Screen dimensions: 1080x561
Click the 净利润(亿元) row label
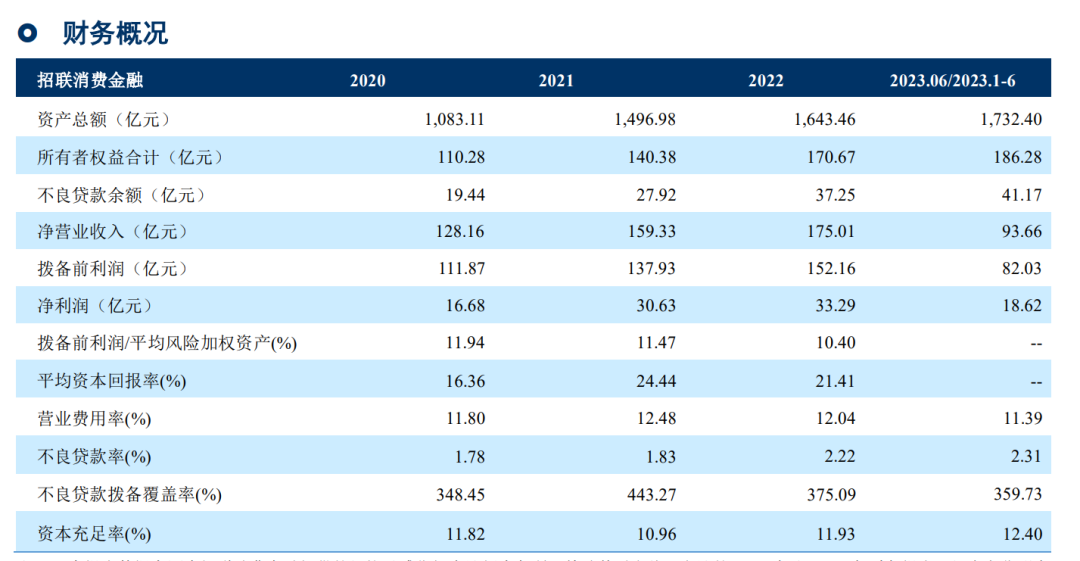pyautogui.click(x=98, y=306)
